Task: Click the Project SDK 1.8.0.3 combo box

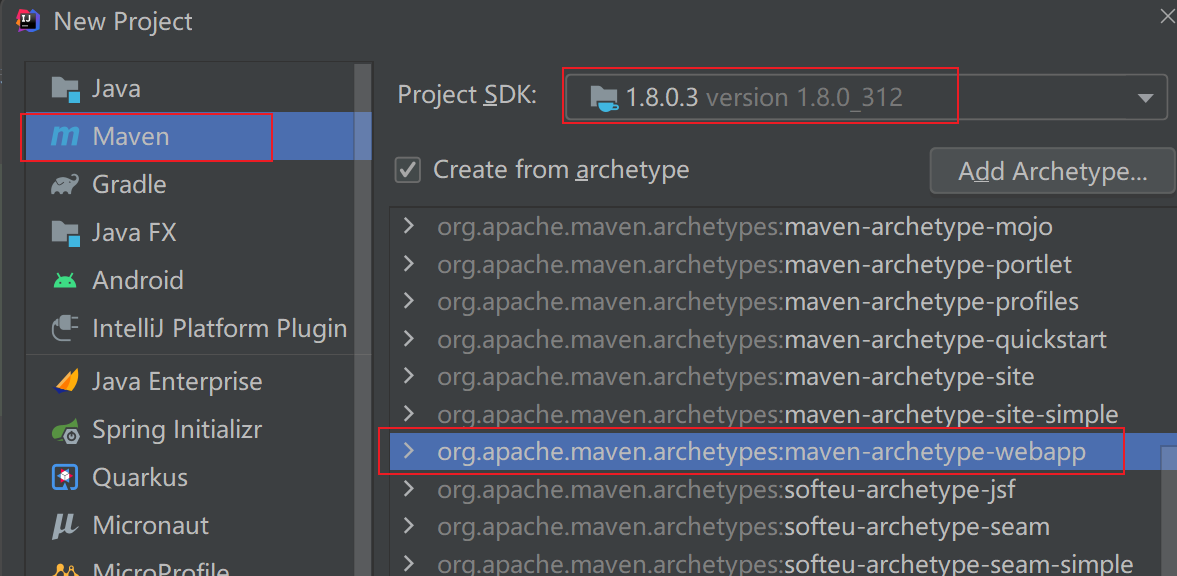Action: [865, 97]
